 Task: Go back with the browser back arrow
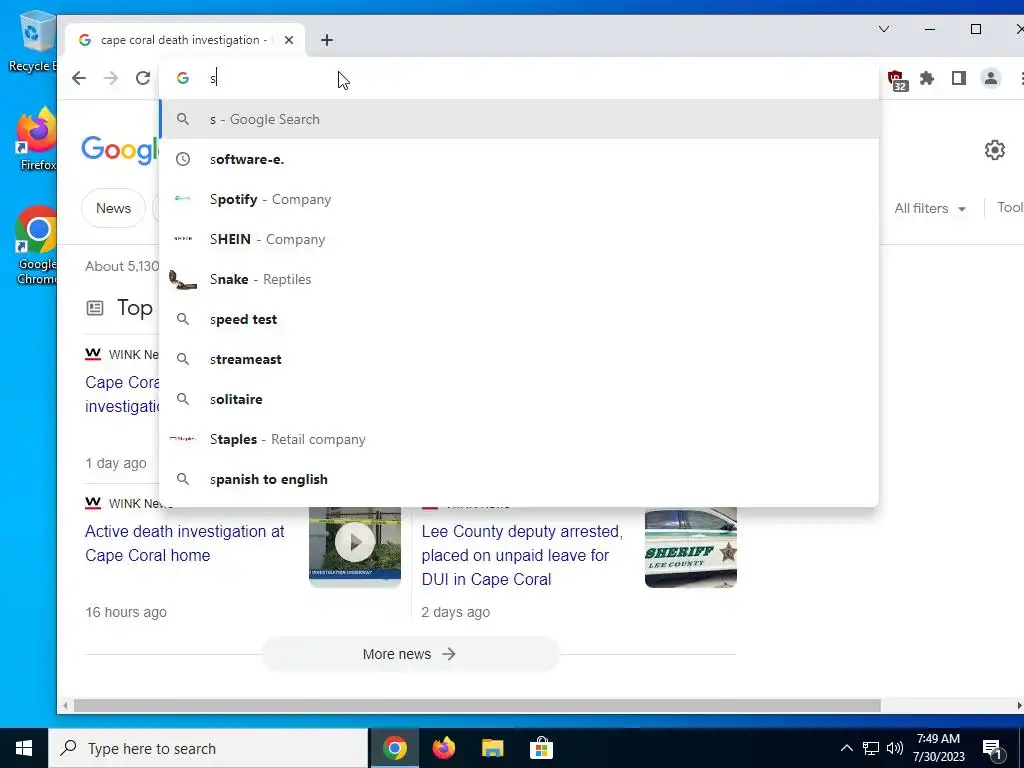coord(79,78)
